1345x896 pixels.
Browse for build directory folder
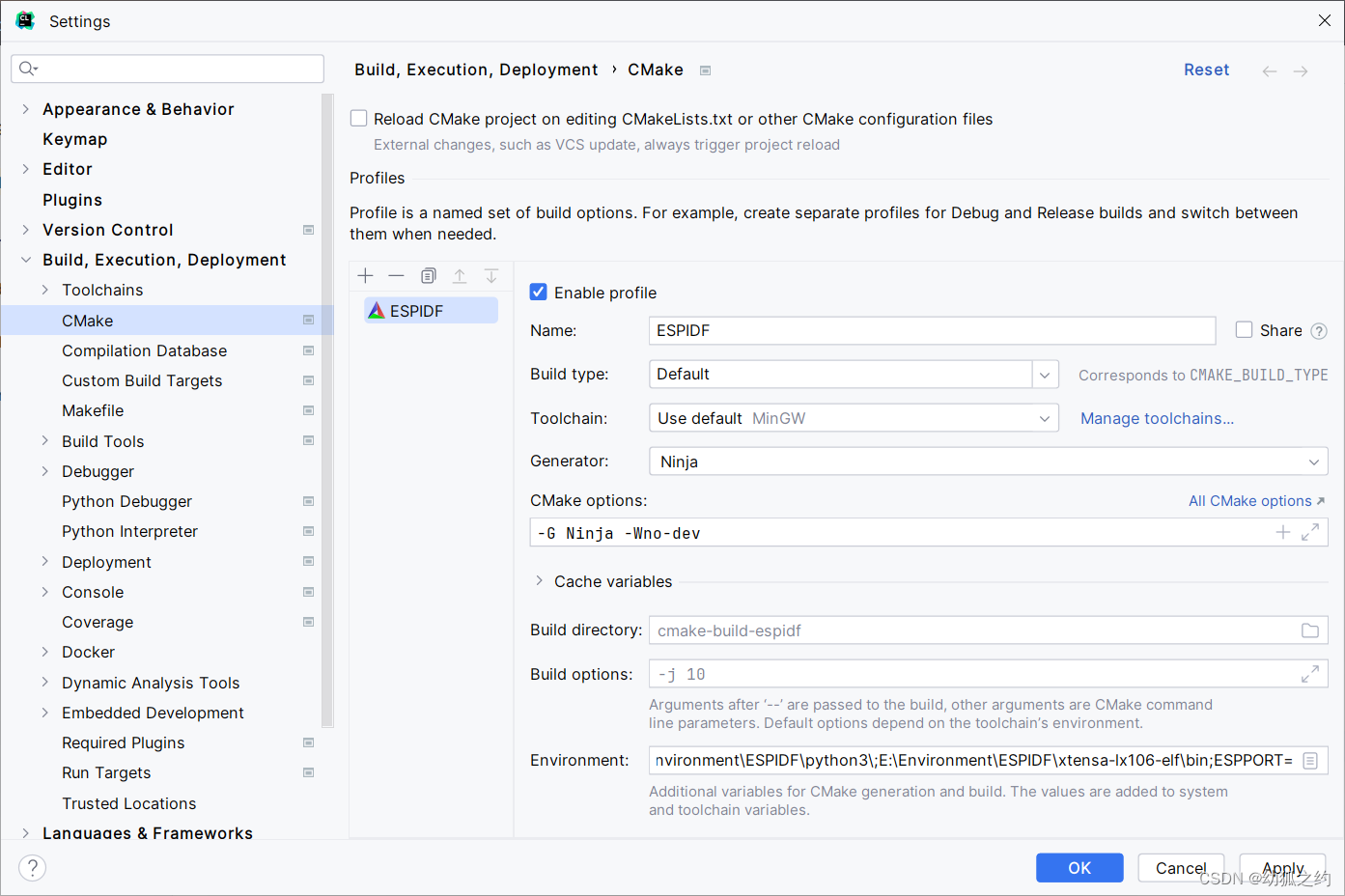[1309, 630]
